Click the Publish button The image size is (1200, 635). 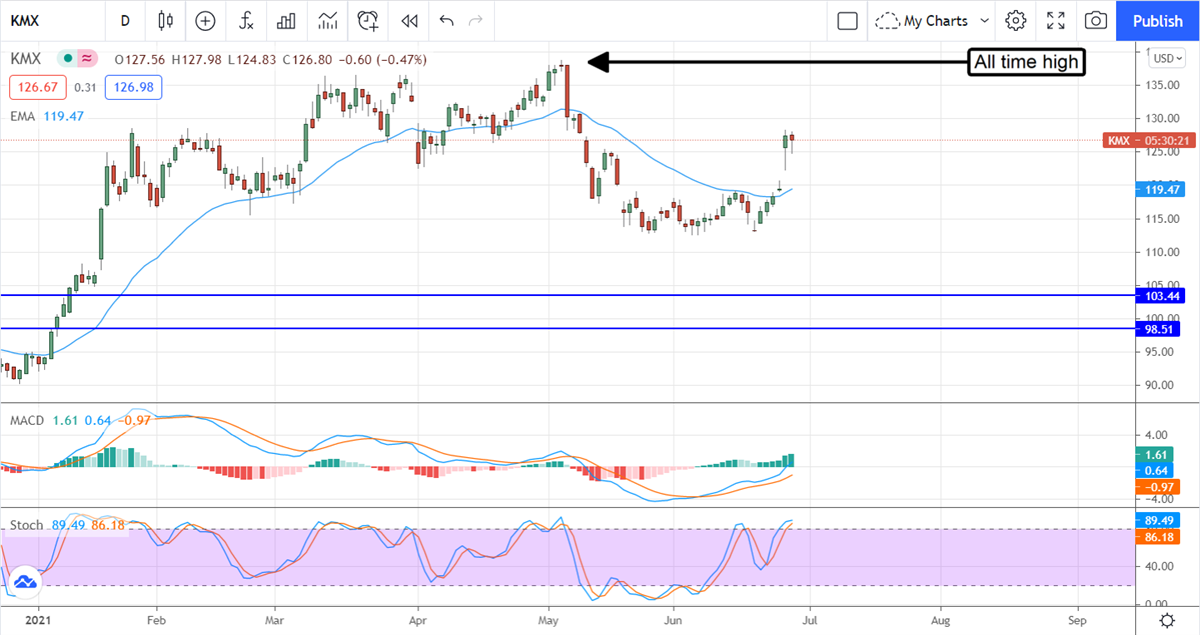click(1158, 21)
